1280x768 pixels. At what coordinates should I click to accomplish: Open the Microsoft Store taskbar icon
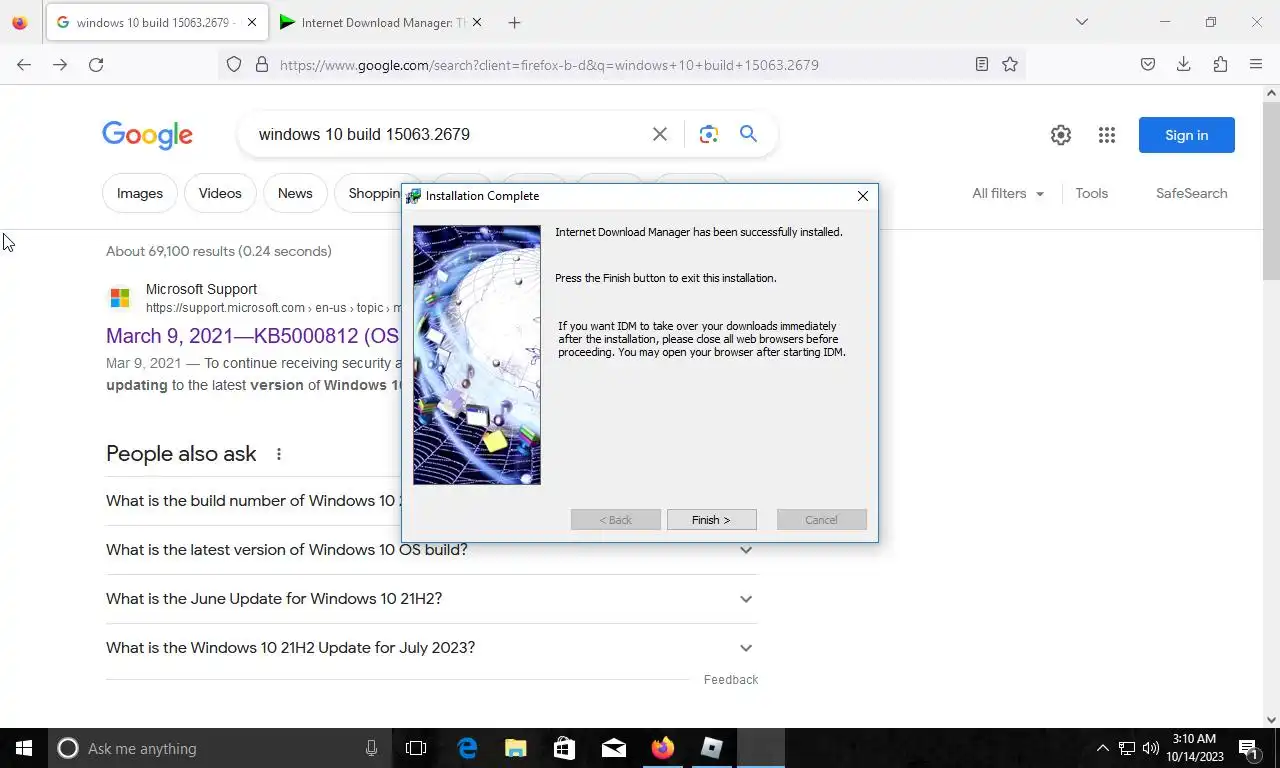[564, 748]
